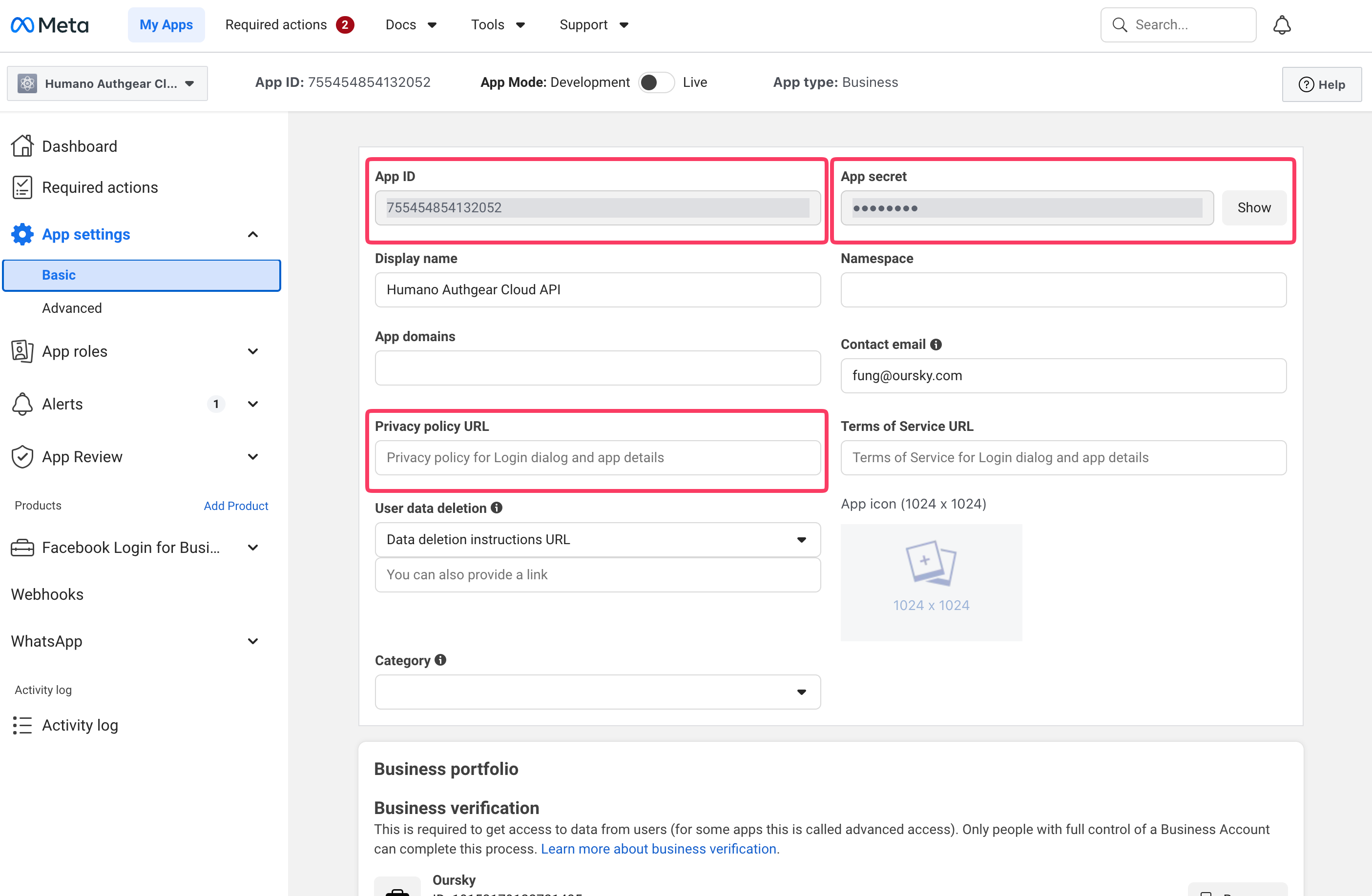Click the User data deletion info icon

point(497,508)
